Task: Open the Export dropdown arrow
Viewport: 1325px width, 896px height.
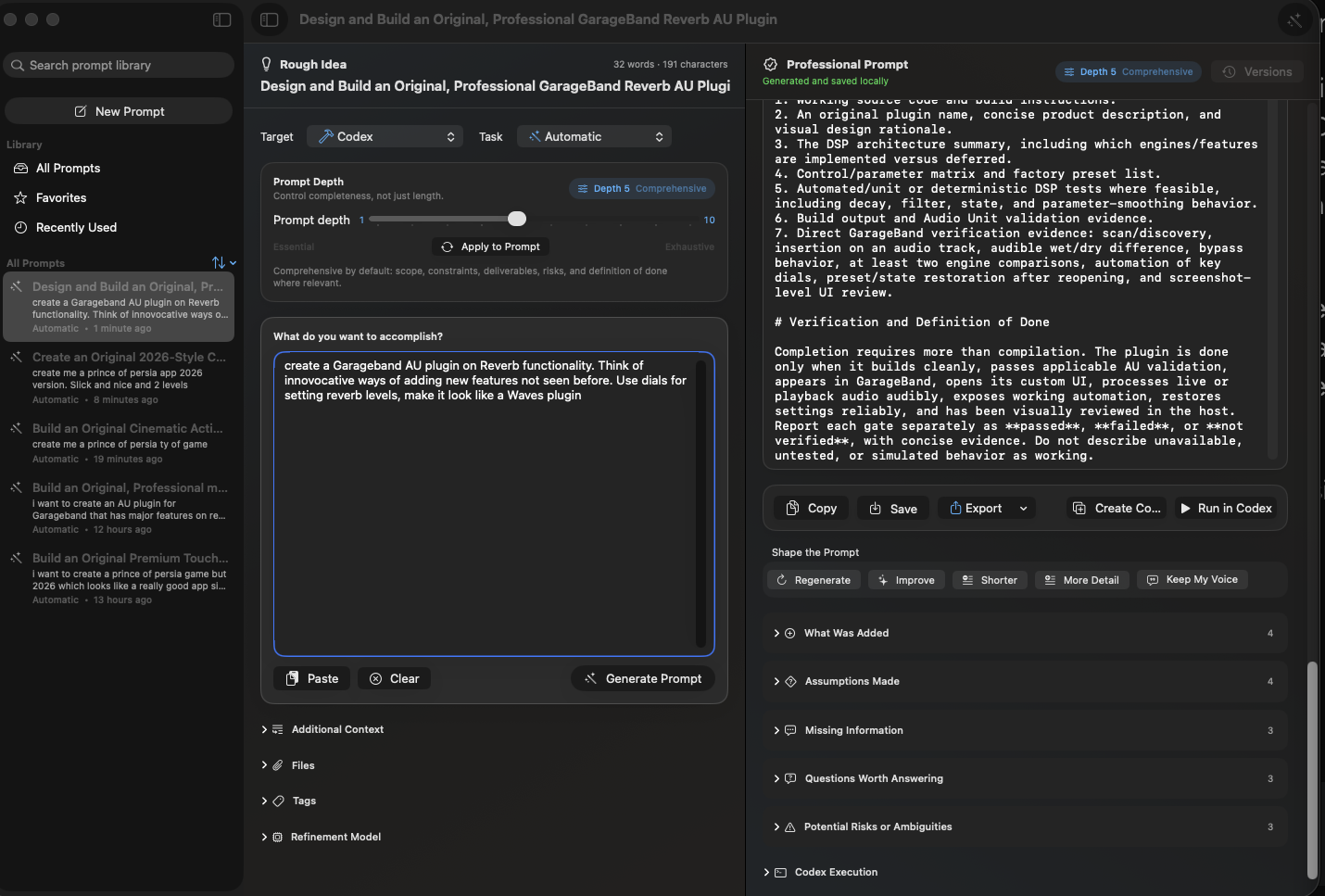Action: click(1024, 509)
